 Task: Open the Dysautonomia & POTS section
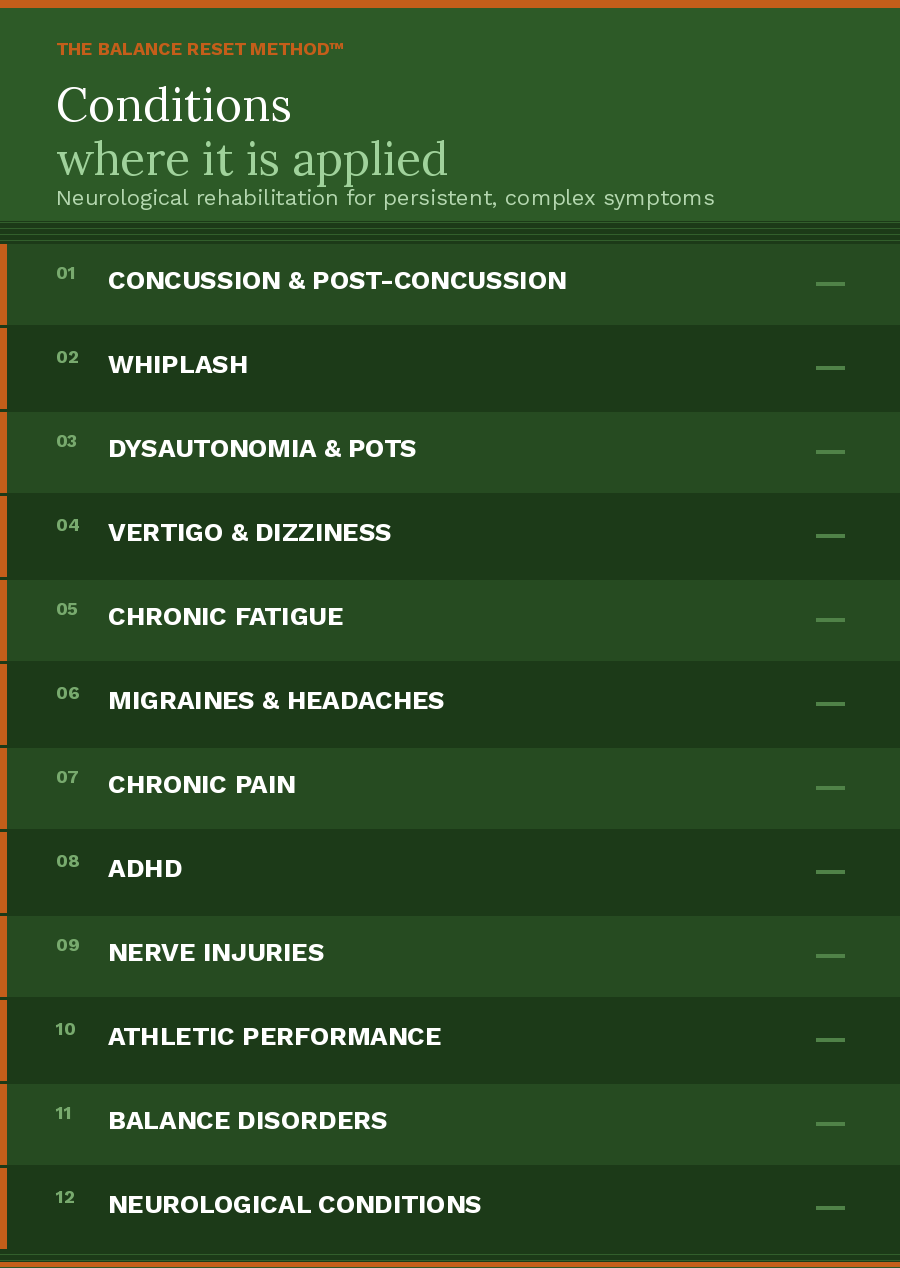coord(830,452)
